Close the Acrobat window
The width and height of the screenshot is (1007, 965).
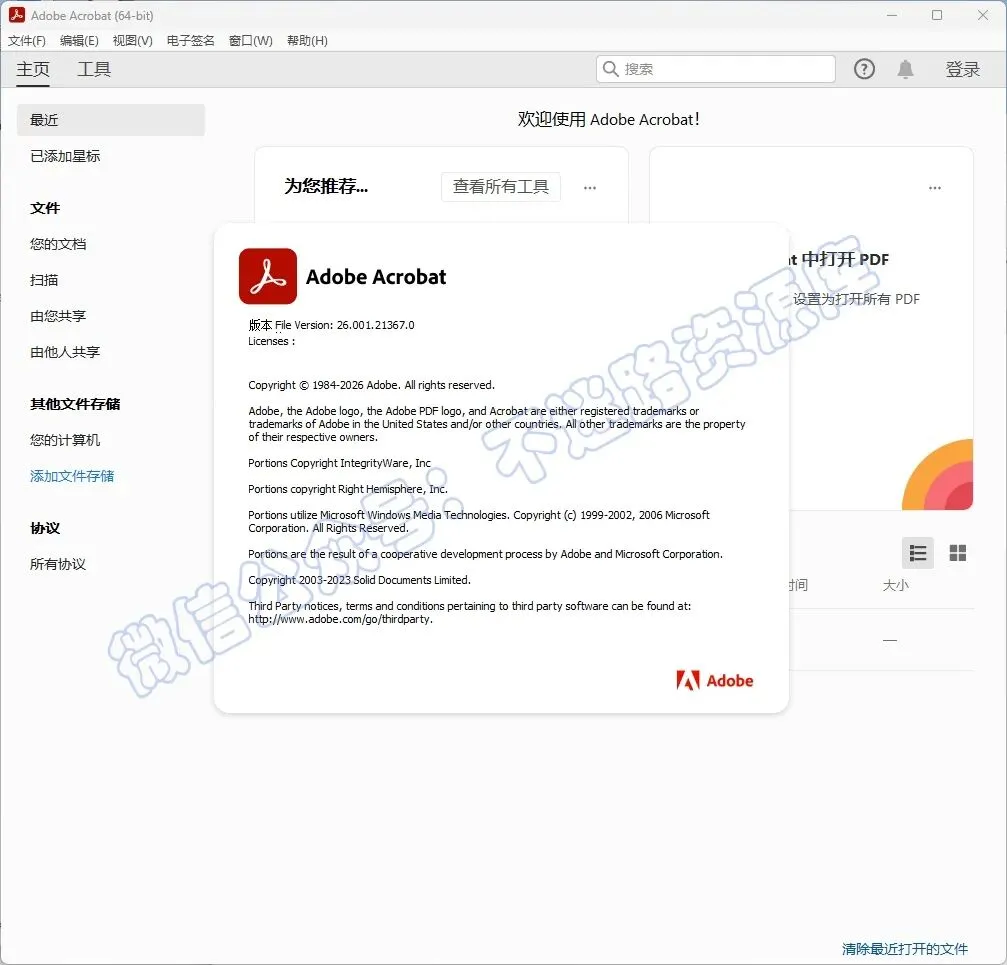[983, 15]
